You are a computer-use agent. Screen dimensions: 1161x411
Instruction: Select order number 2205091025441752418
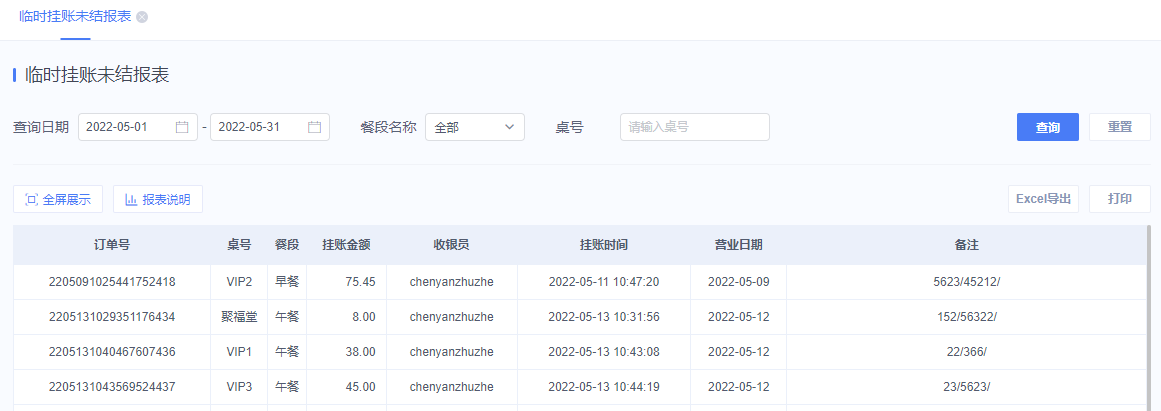[112, 282]
